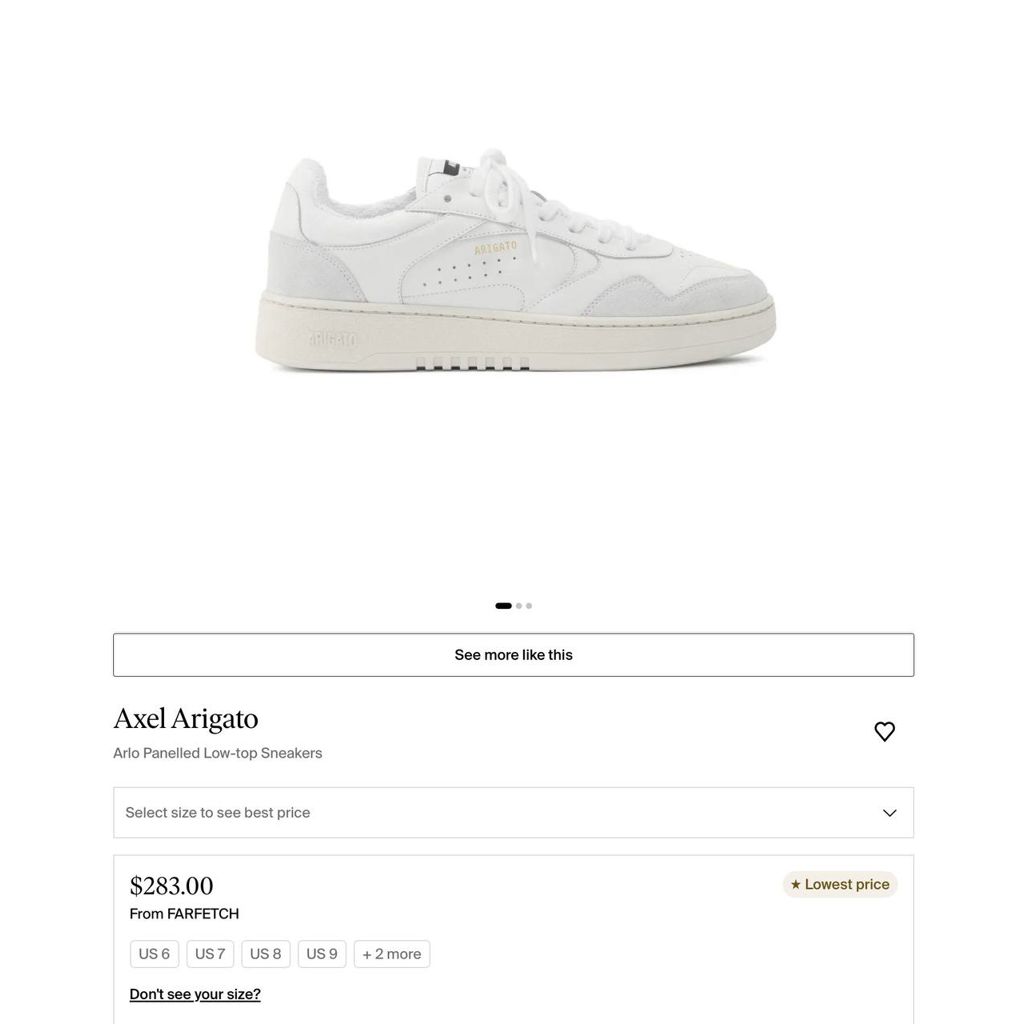Open the 'Select size to see best price' dropdown
Image resolution: width=1024 pixels, height=1024 pixels.
513,812
